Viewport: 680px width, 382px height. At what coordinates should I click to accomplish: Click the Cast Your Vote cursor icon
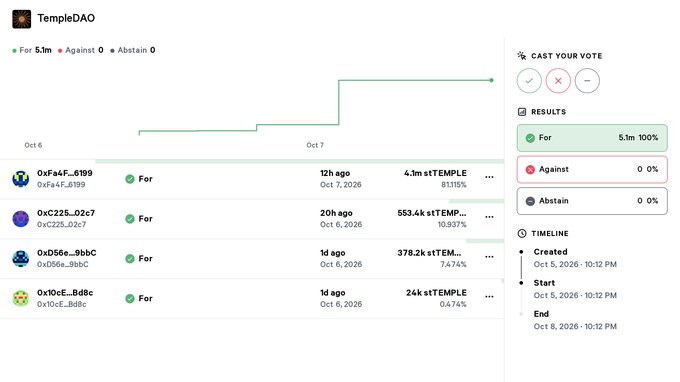(x=522, y=56)
